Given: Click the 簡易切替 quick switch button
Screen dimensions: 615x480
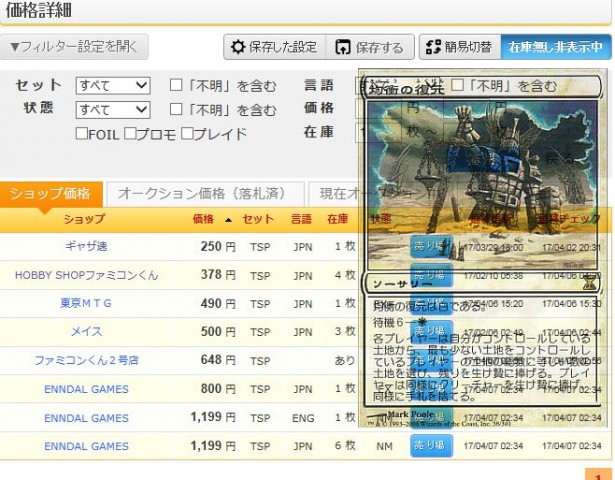Looking at the screenshot, I should point(460,47).
